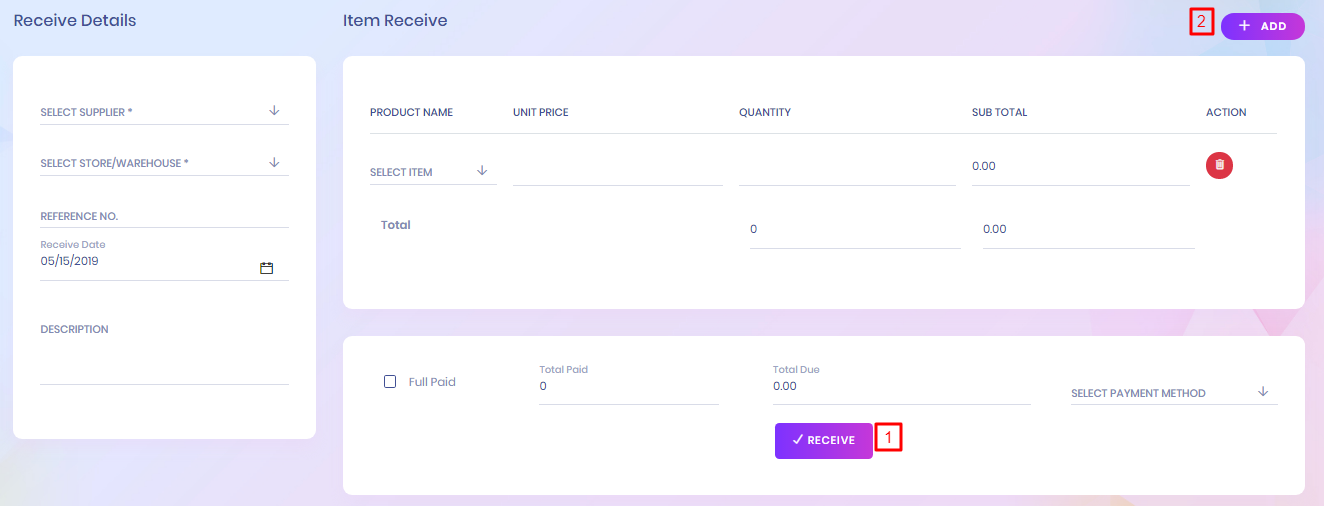Click the Store/Warehouse dropdown arrow
The height and width of the screenshot is (506, 1324).
[x=274, y=162]
